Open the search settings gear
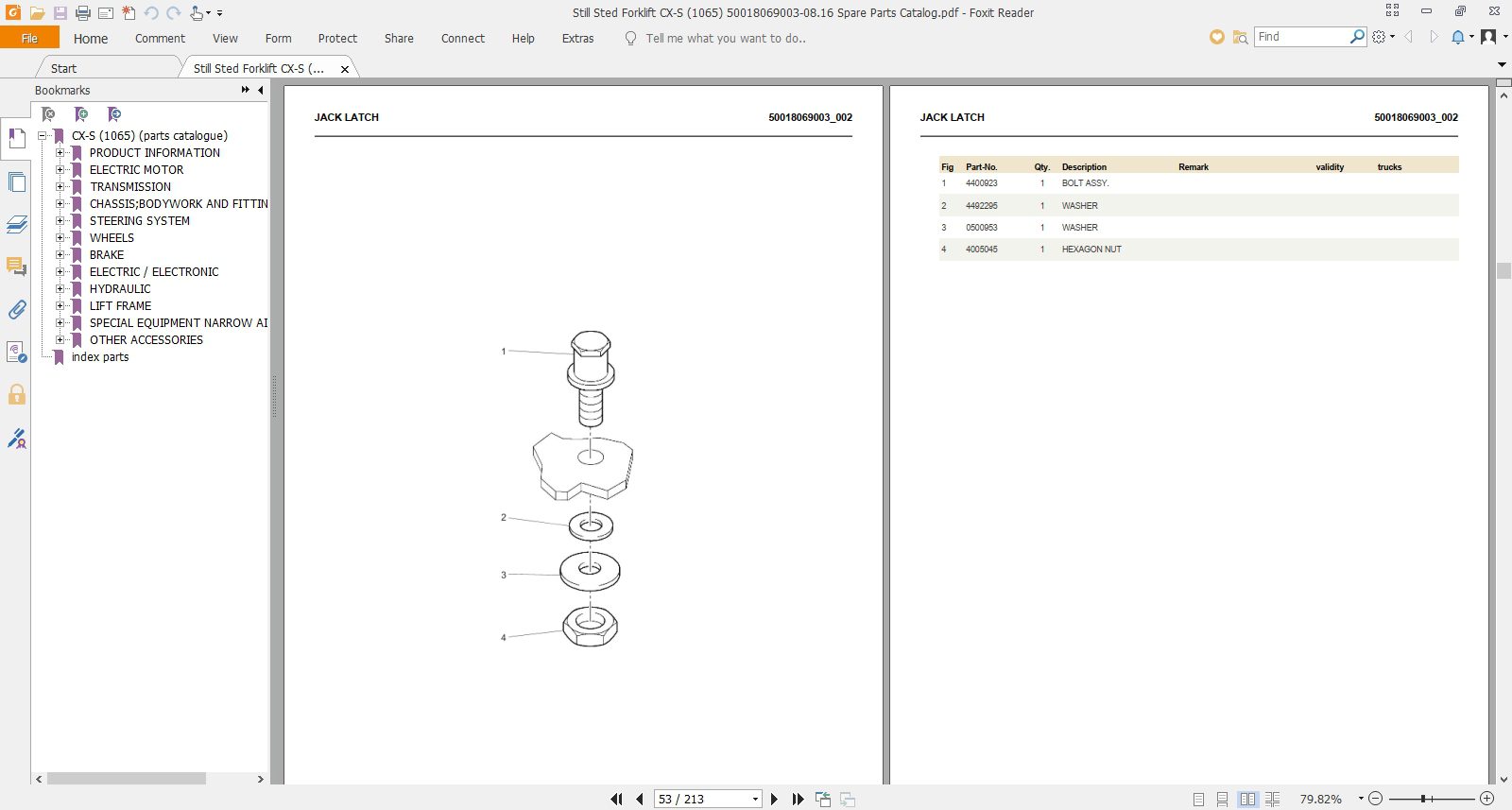This screenshot has height=810, width=1512. tap(1380, 37)
